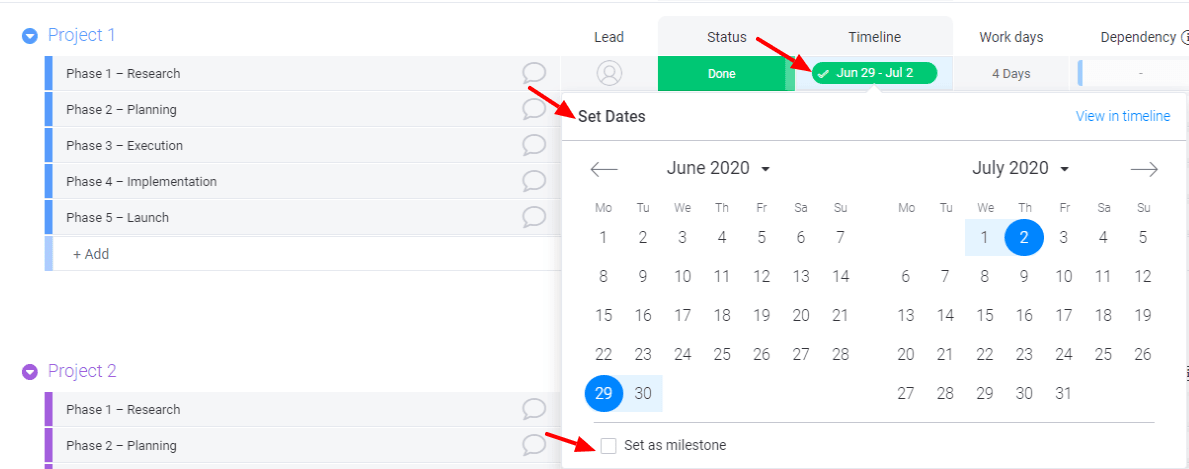Viewport: 1189px width, 469px height.
Task: Click the green Jun 29 - Jul 2 timeline pill
Action: 874,74
